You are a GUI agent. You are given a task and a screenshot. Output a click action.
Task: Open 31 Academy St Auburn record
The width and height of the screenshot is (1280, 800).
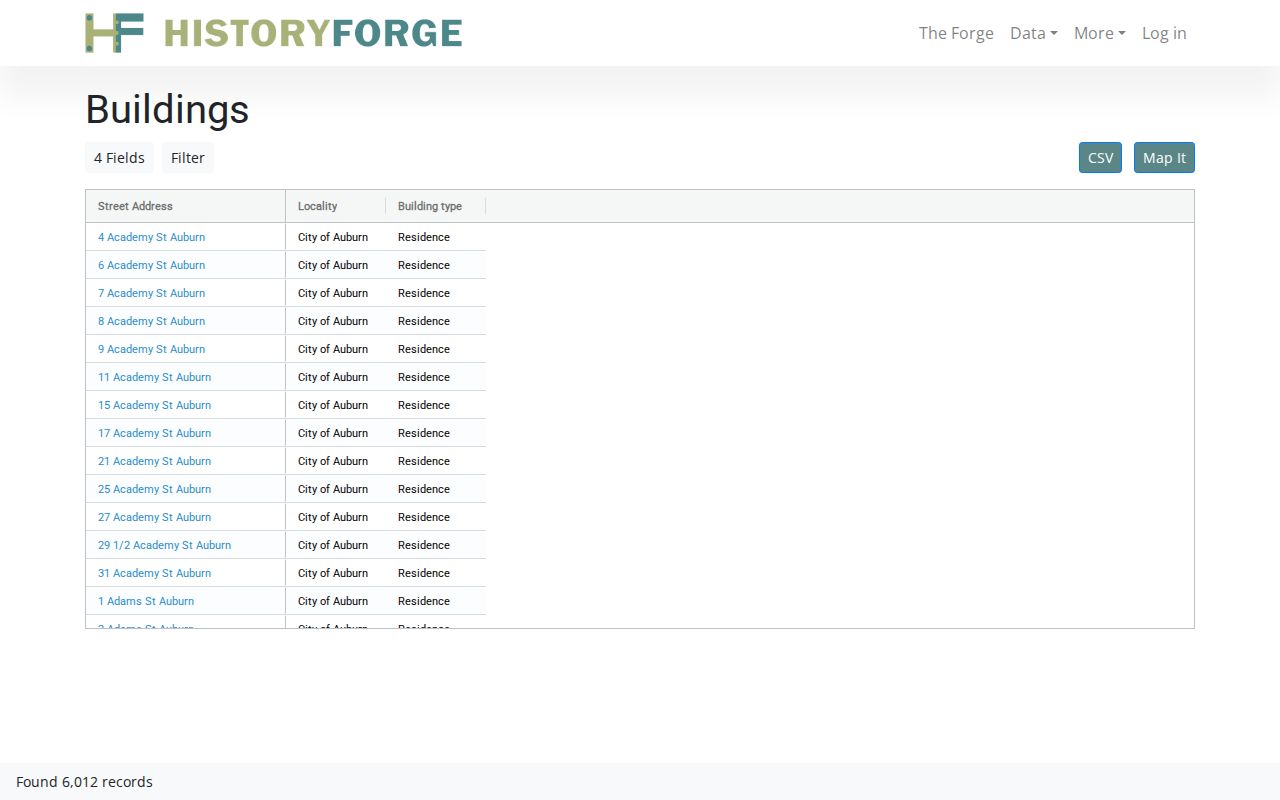[154, 573]
